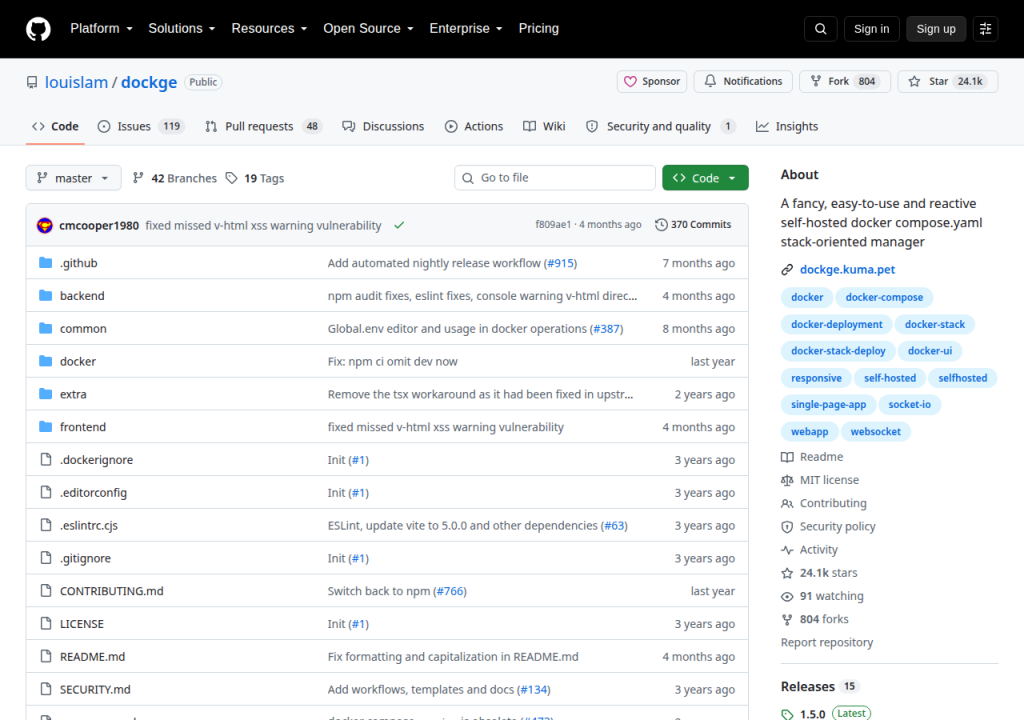Click the f809ae1 commit hash

click(x=553, y=225)
